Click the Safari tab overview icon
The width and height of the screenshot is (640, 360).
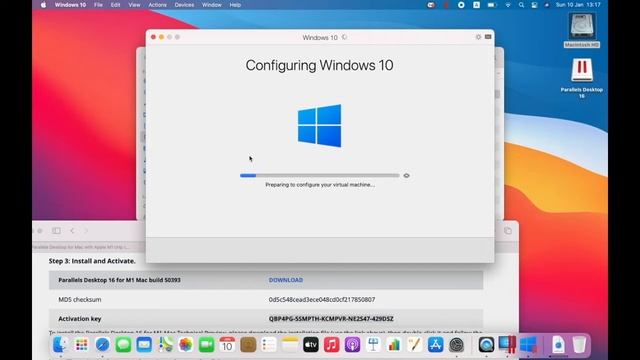508,231
